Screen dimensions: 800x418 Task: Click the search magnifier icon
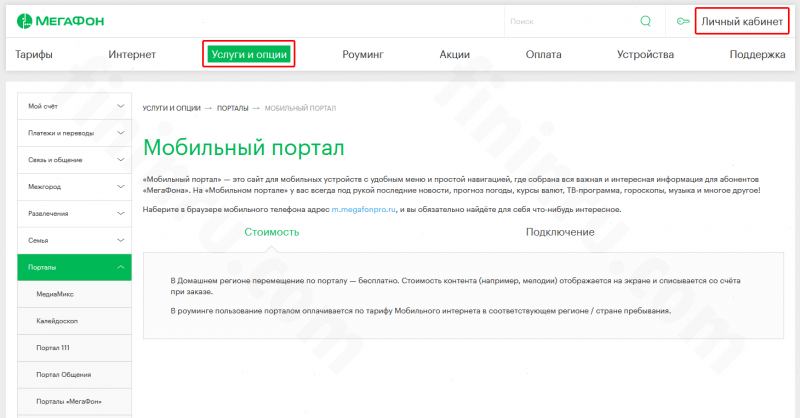pos(645,21)
